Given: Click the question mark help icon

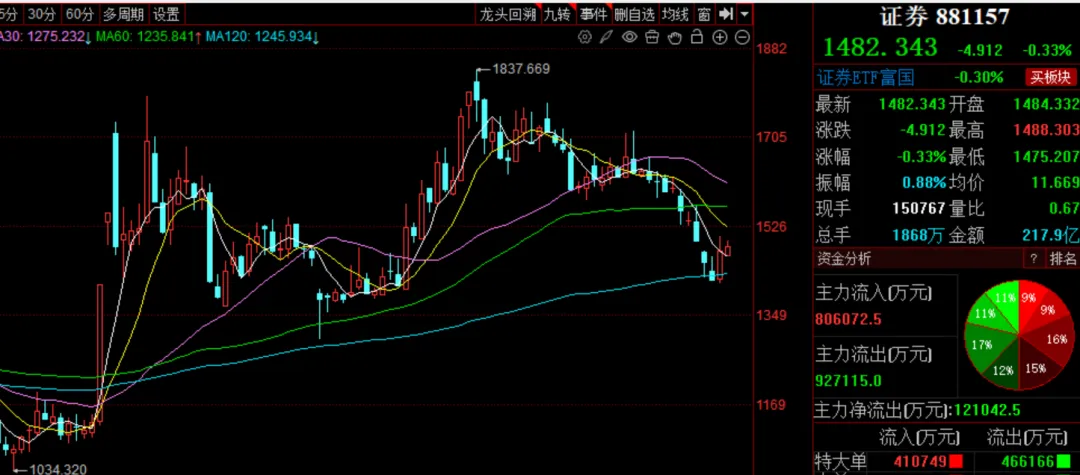Looking at the screenshot, I should point(1033,259).
